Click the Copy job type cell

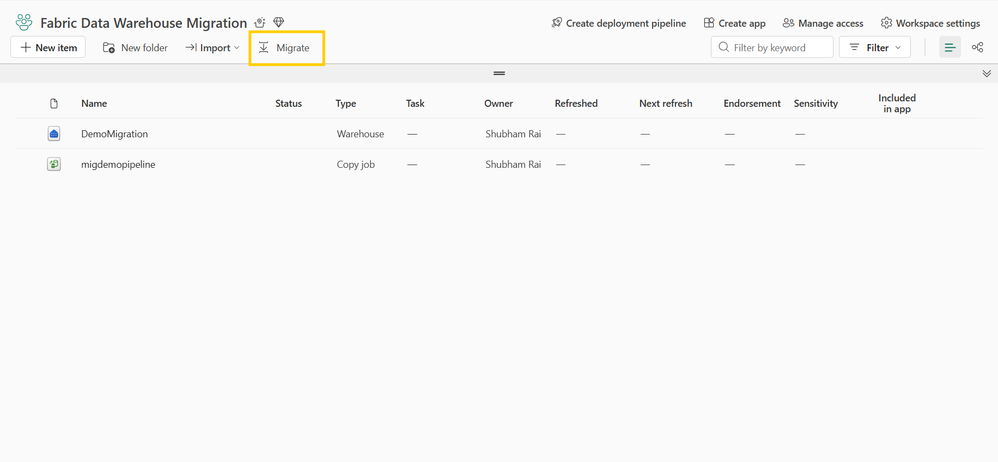356,164
